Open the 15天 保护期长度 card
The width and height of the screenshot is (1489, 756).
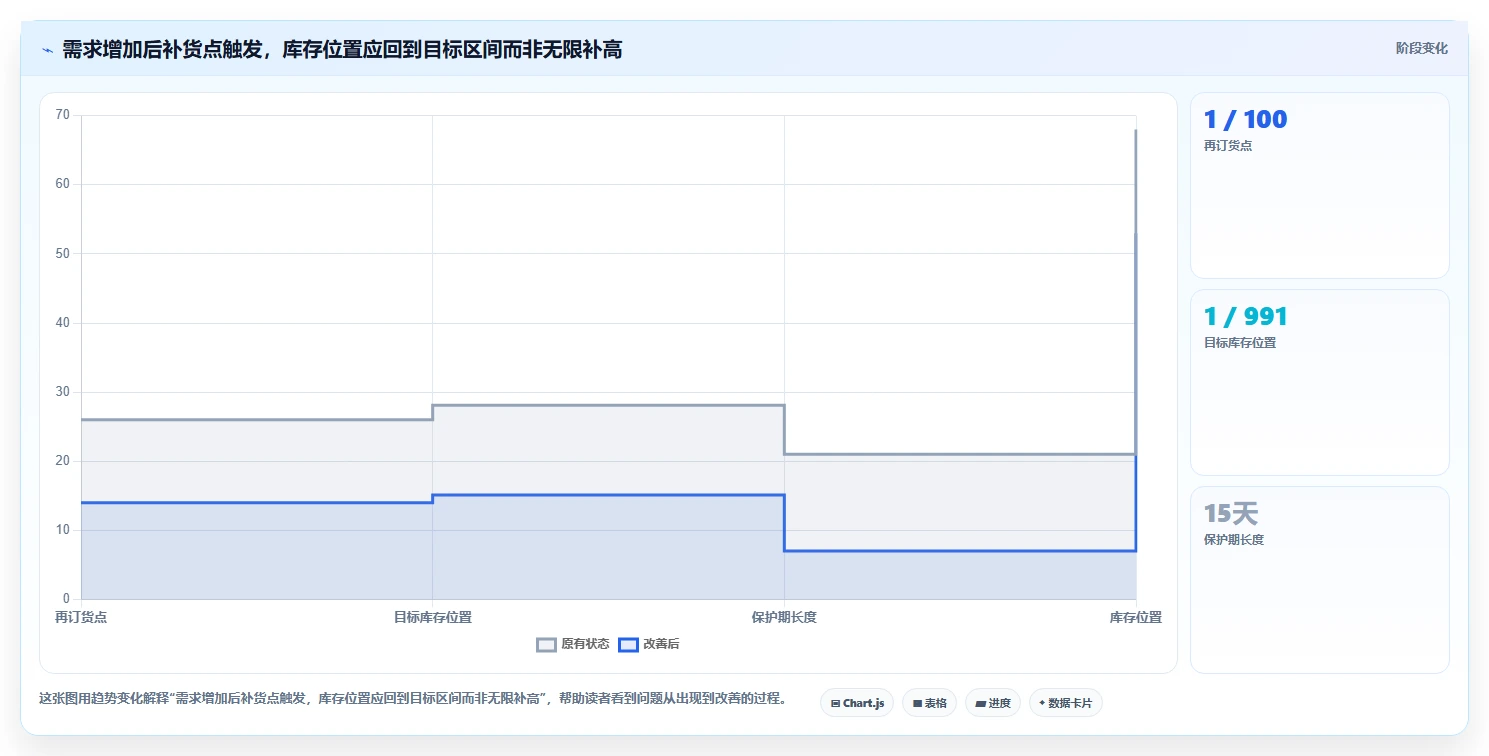pyautogui.click(x=1319, y=580)
